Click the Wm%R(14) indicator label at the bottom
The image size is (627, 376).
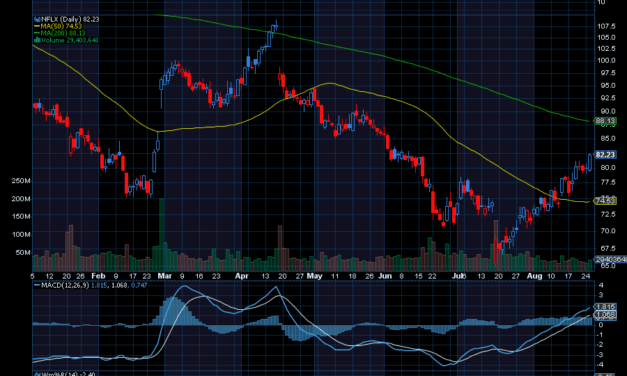65,374
